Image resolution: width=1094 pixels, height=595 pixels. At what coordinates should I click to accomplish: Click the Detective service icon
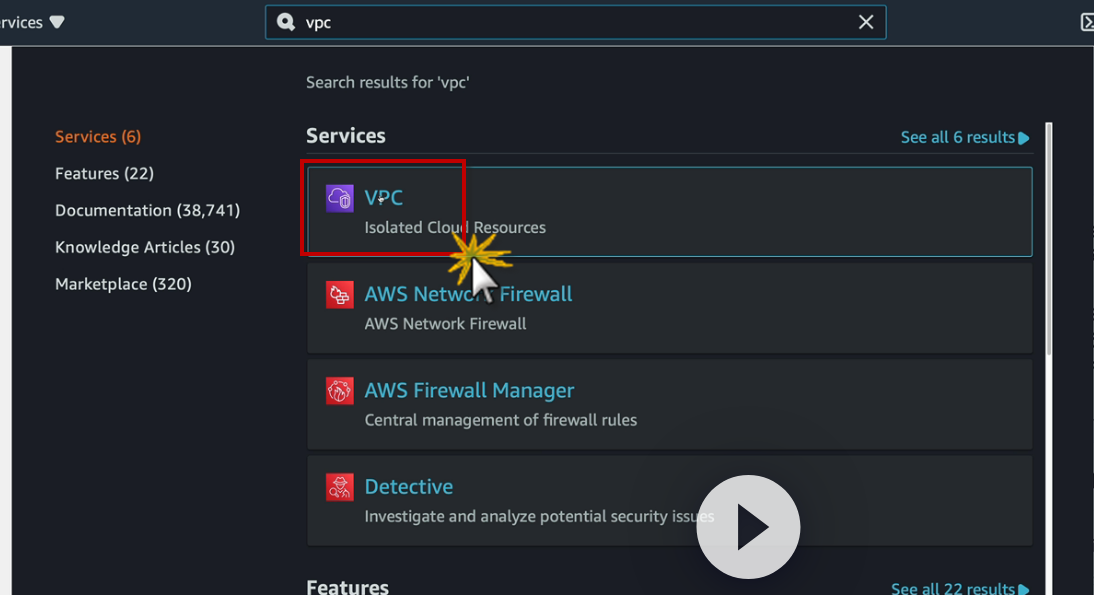click(340, 487)
